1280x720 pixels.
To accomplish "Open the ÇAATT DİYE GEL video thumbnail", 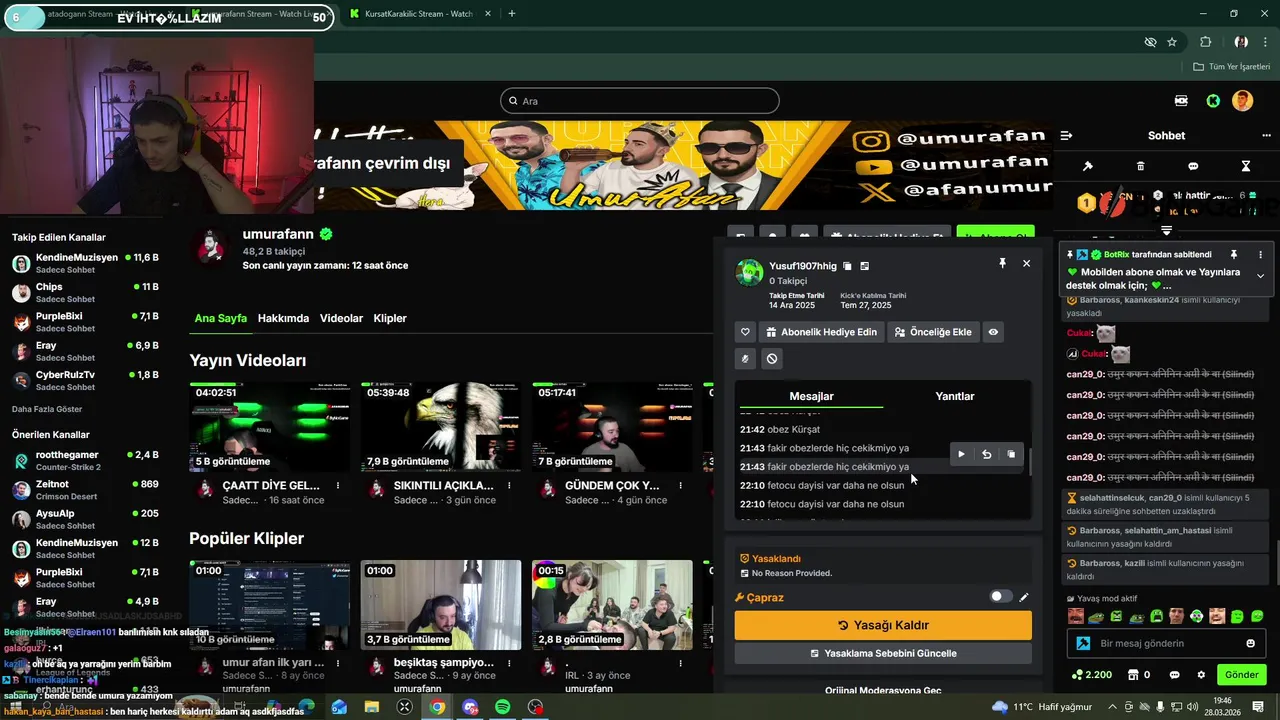I will tap(270, 427).
